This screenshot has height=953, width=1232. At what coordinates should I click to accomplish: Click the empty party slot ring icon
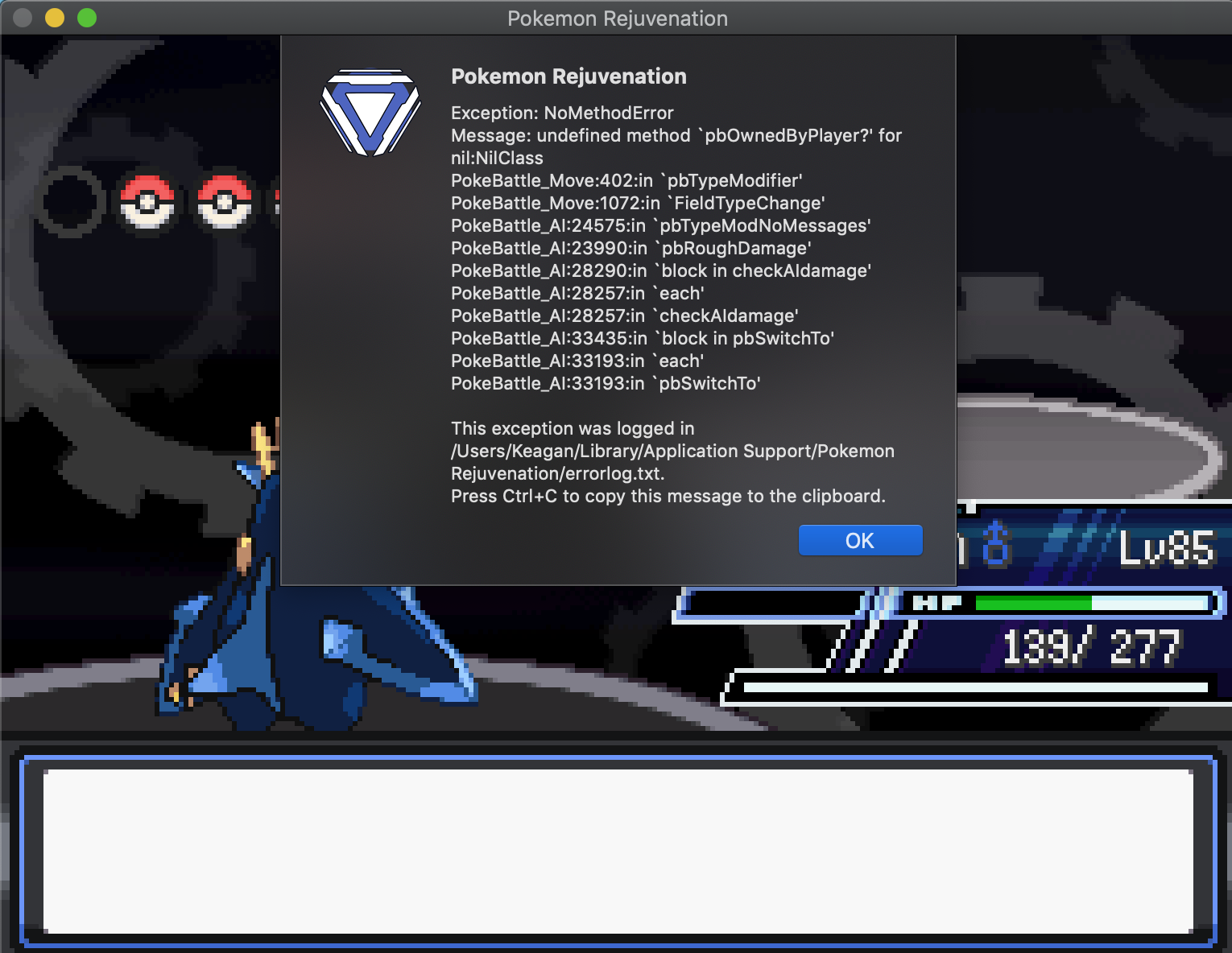pyautogui.click(x=70, y=201)
